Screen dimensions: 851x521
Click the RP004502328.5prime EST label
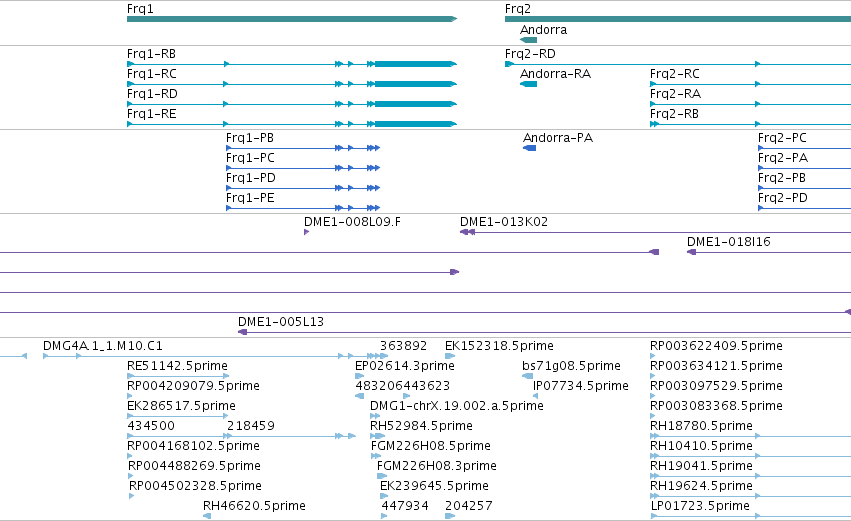[195, 486]
